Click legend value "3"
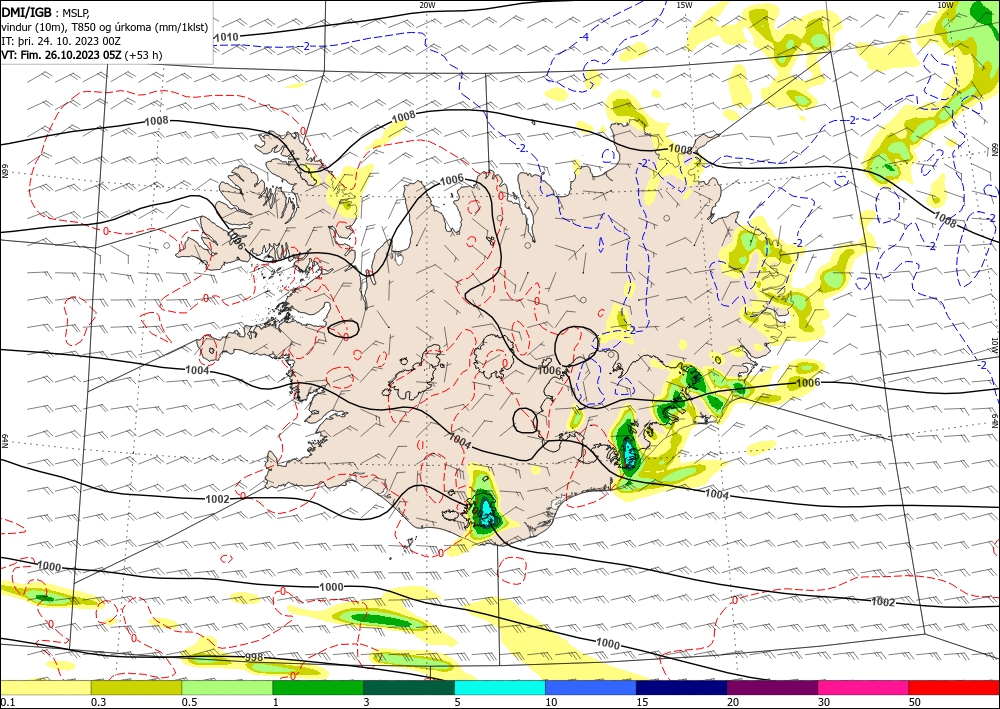Viewport: 1000px width, 709px height. [x=366, y=702]
